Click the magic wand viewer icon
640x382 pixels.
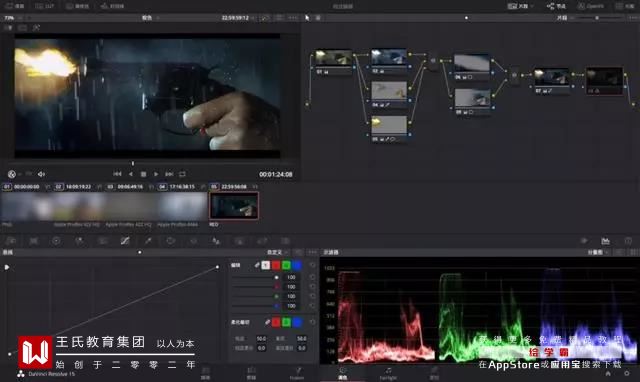pos(36,28)
